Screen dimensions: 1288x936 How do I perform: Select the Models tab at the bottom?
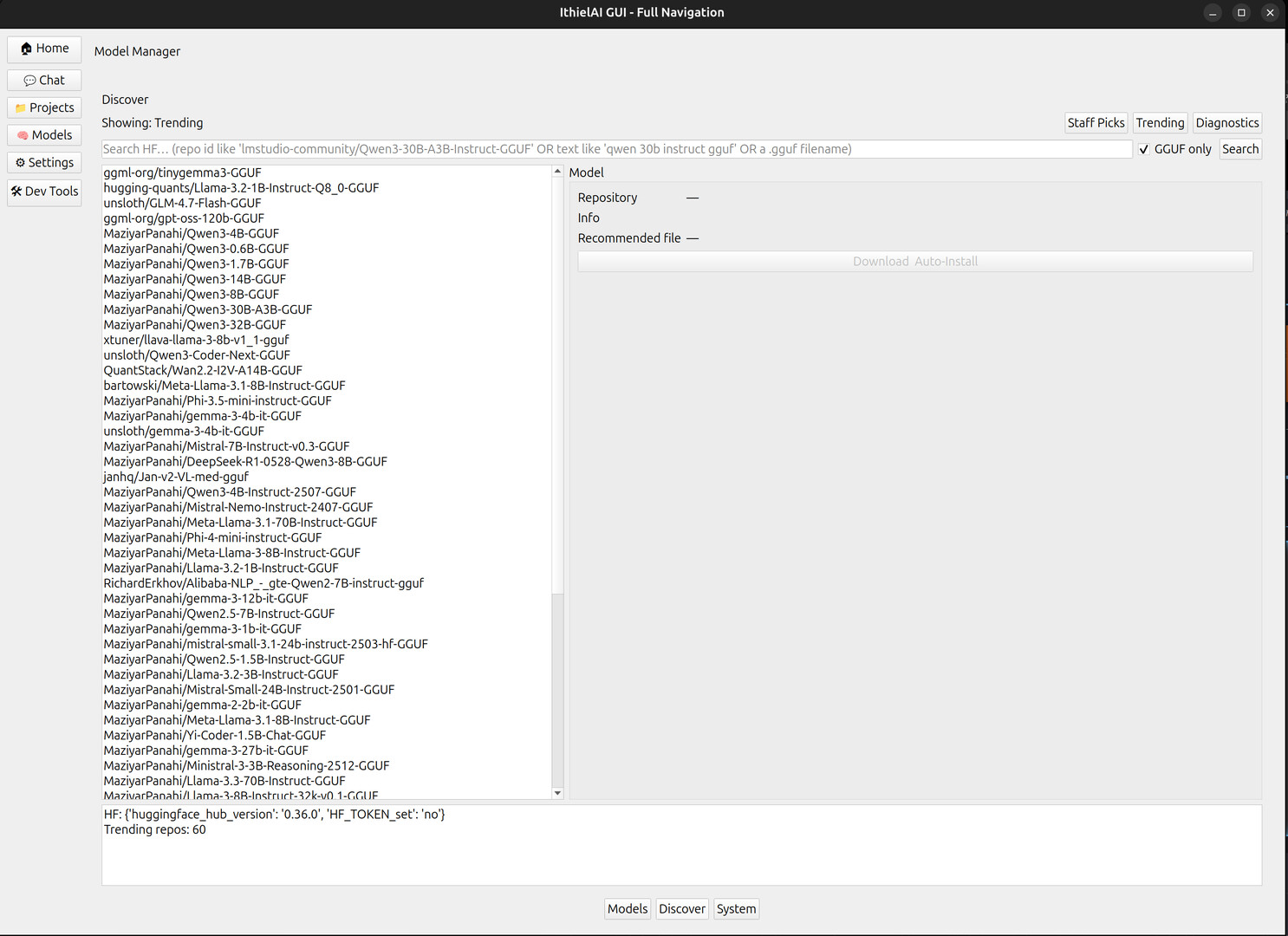click(627, 908)
